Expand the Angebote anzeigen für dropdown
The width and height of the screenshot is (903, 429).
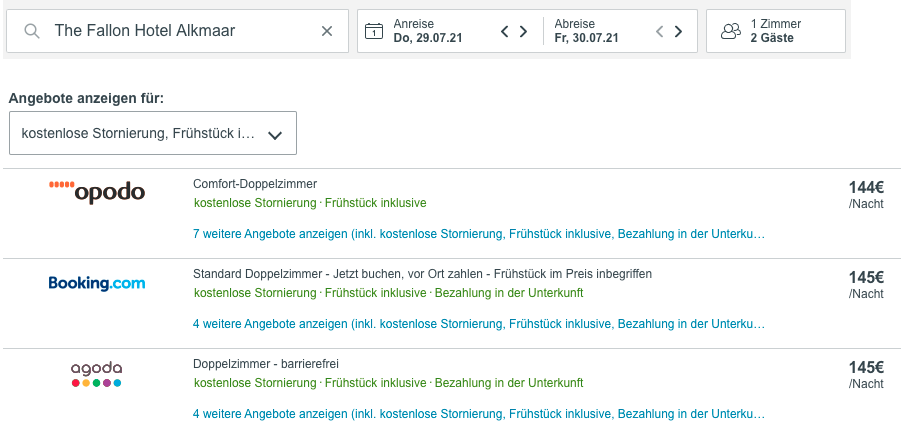point(153,133)
